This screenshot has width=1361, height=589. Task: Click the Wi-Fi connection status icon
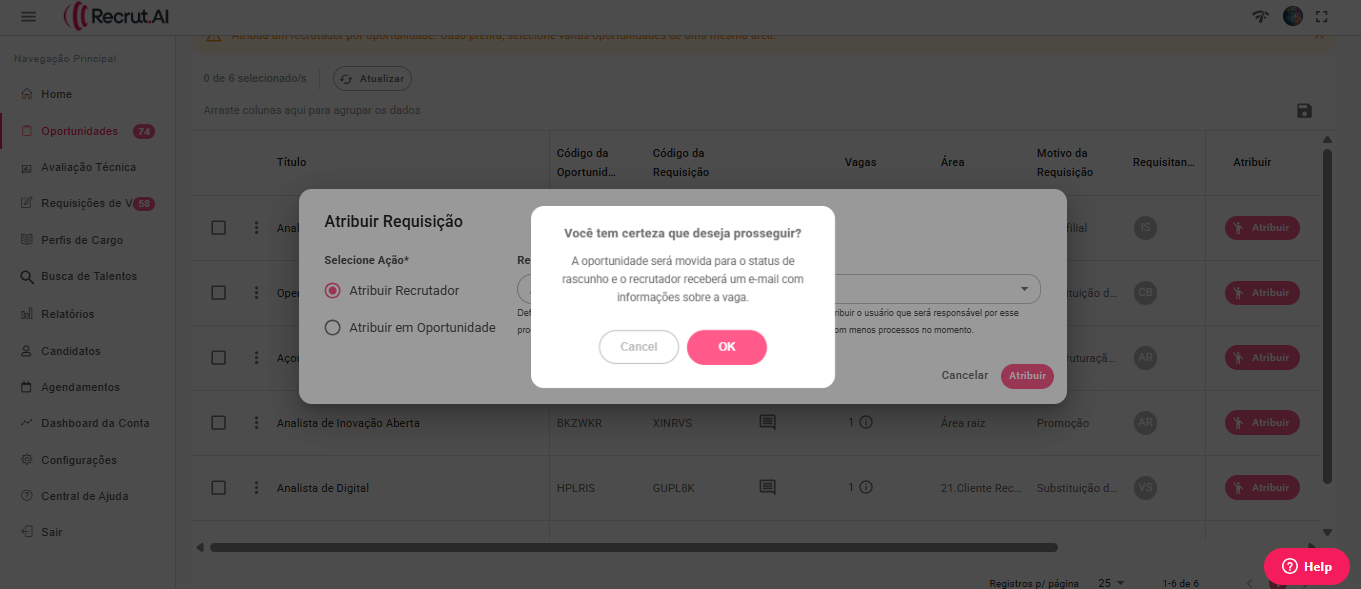[x=1260, y=17]
